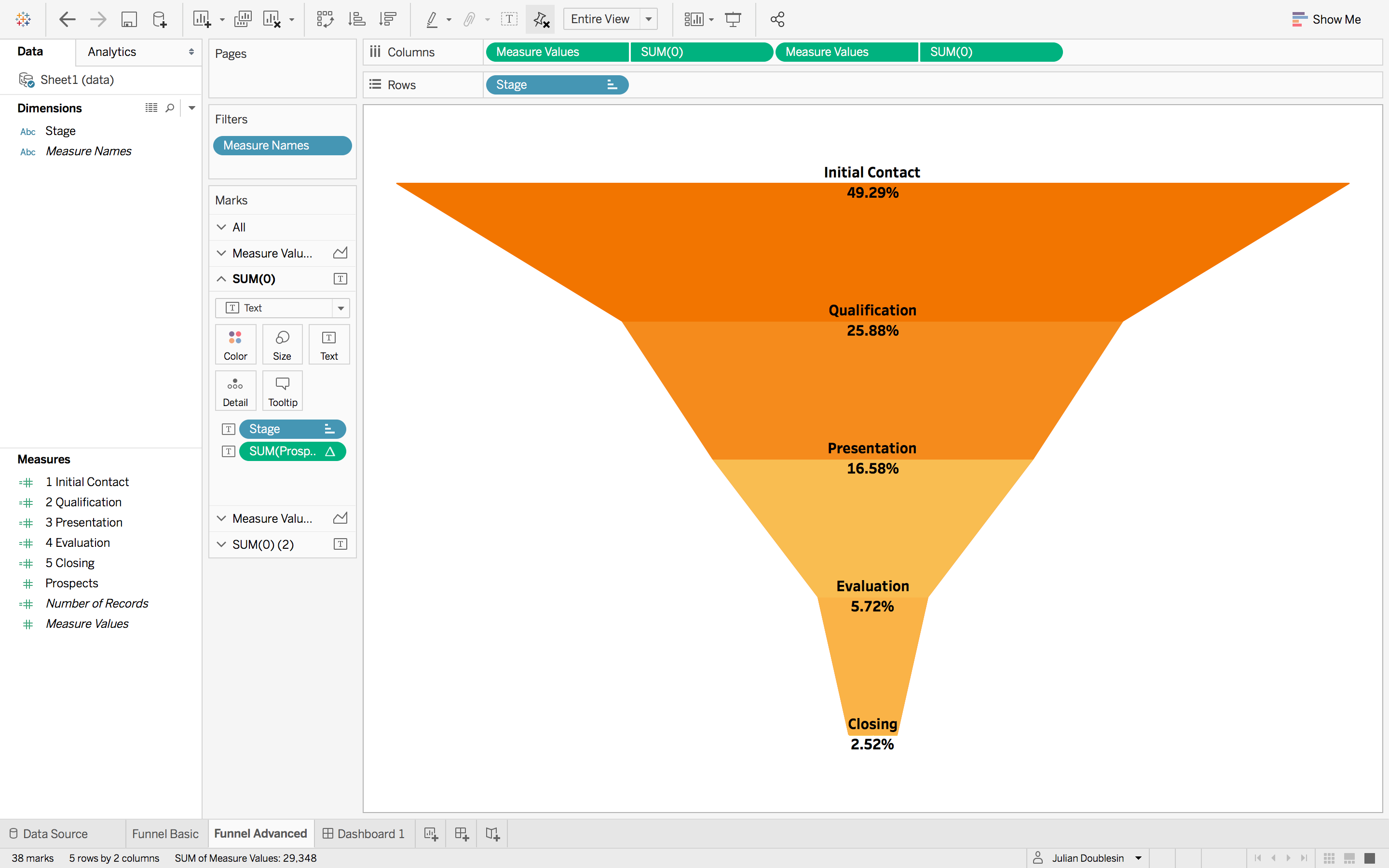Viewport: 1389px width, 868px height.
Task: Clear sheet using toolbar icon
Action: [272, 19]
